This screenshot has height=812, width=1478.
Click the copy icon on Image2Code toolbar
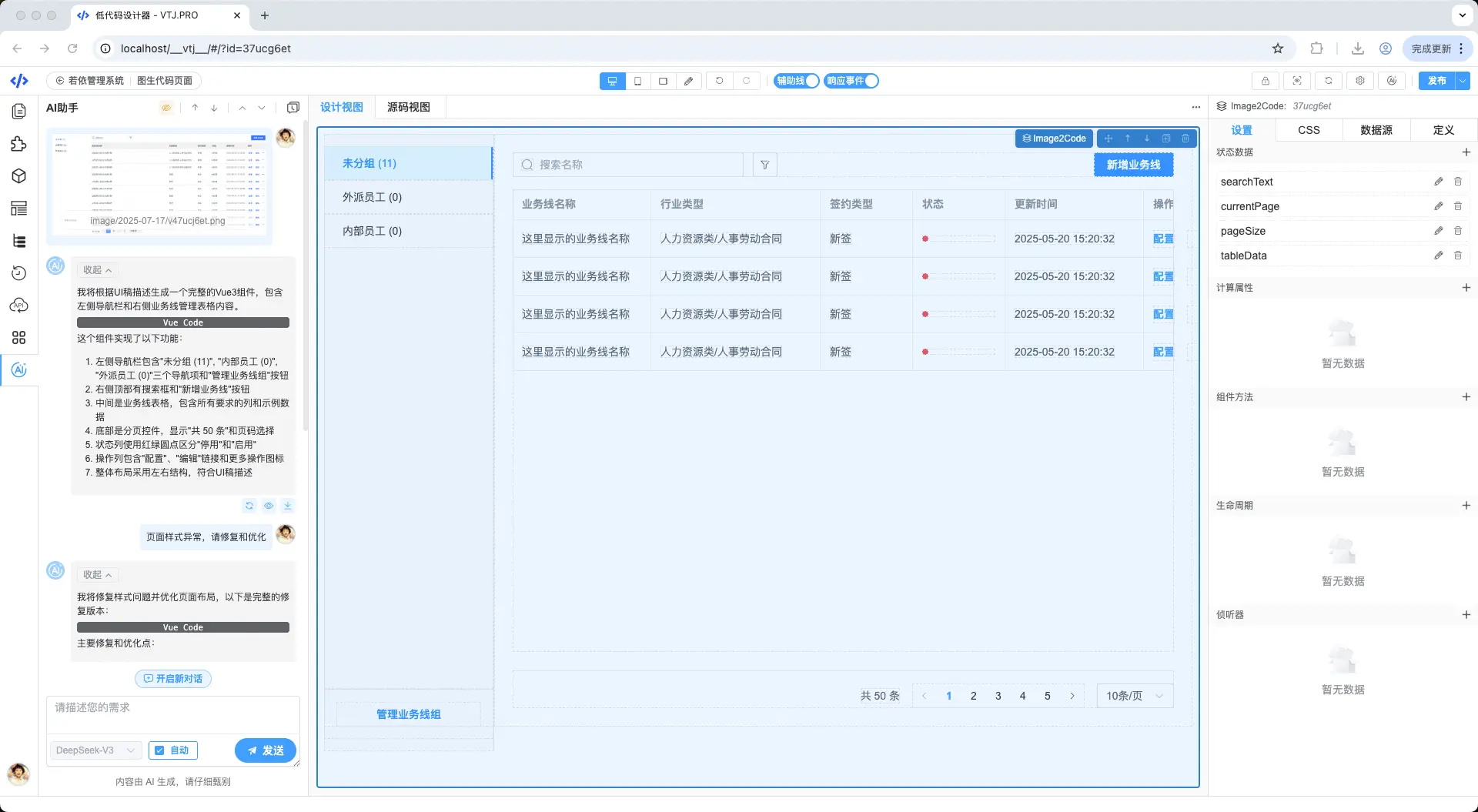[x=1166, y=139]
